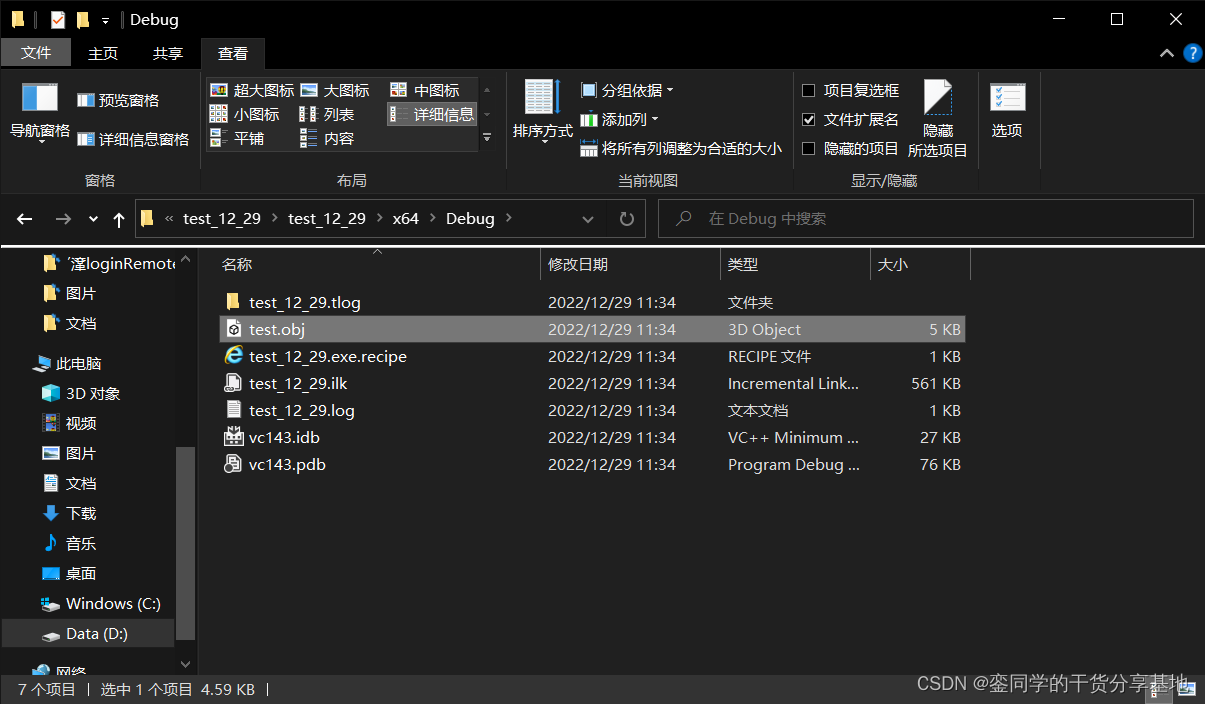This screenshot has height=704, width=1205.
Task: Select Content (内容) layout
Action: click(328, 138)
